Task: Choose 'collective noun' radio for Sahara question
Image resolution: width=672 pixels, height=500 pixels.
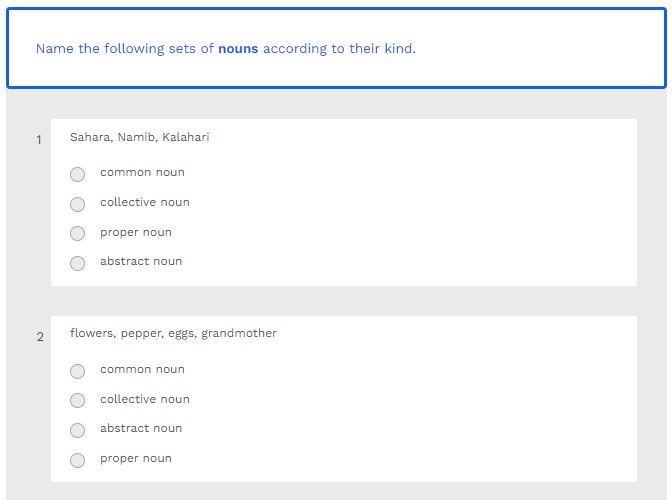Action: click(78, 204)
